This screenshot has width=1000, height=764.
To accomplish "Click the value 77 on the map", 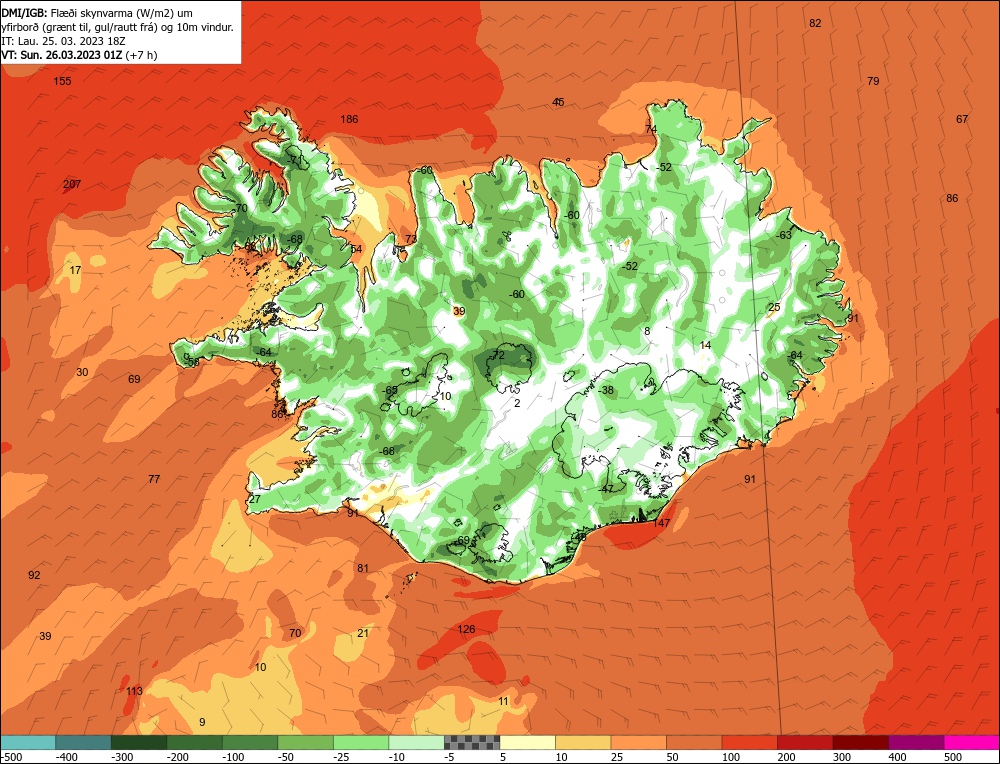I will point(154,479).
